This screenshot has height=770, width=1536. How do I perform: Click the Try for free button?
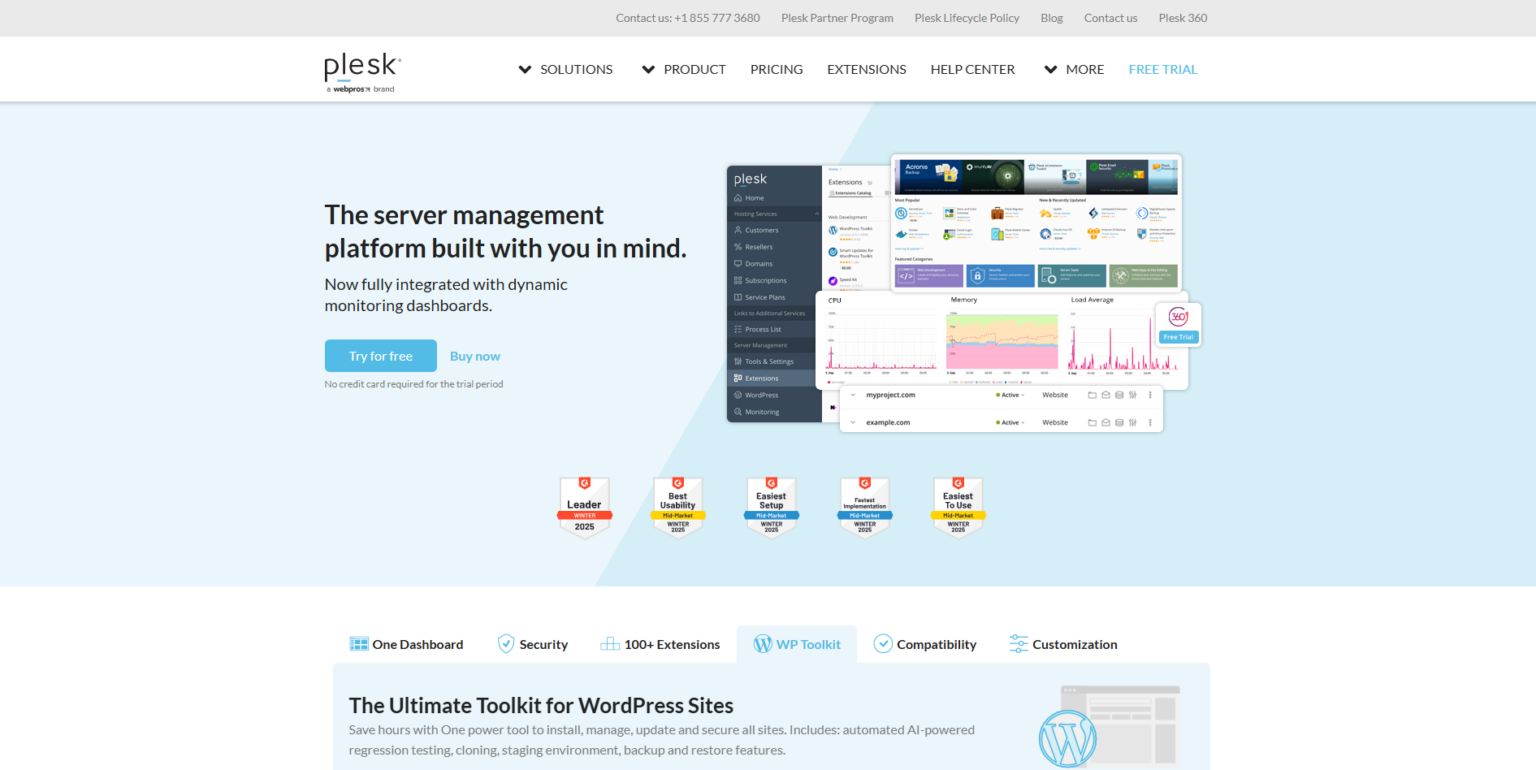coord(380,355)
